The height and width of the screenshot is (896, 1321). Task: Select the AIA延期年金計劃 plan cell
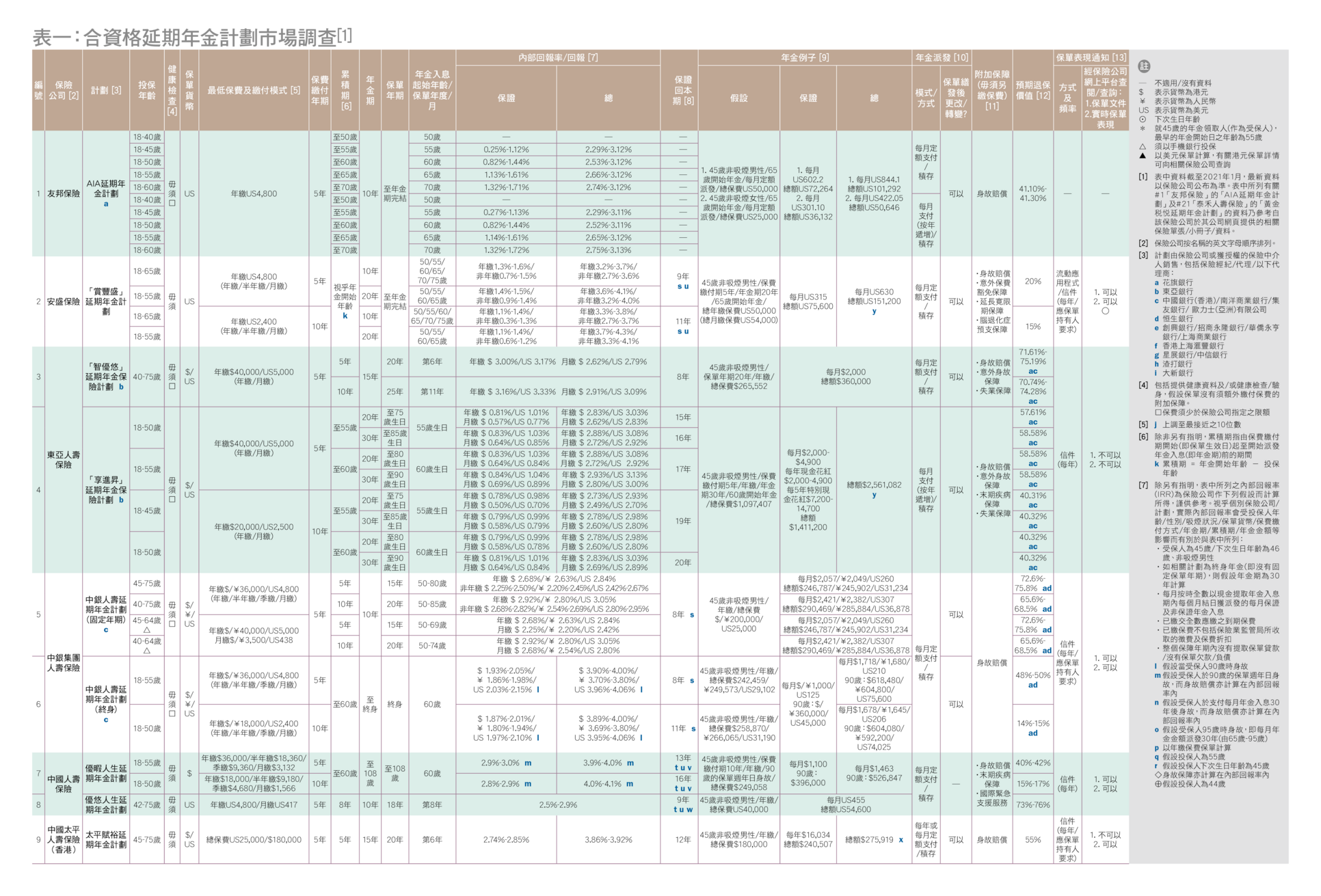pyautogui.click(x=106, y=193)
